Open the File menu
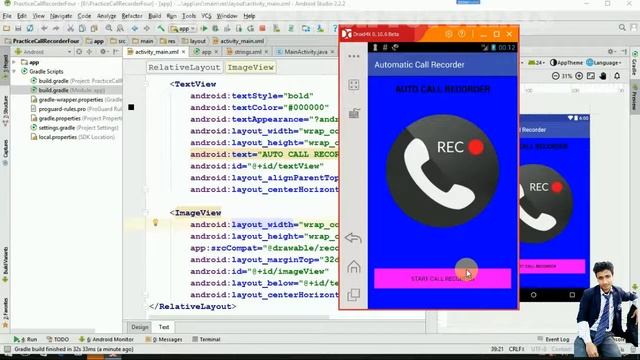Image resolution: width=640 pixels, height=360 pixels. [7, 16]
